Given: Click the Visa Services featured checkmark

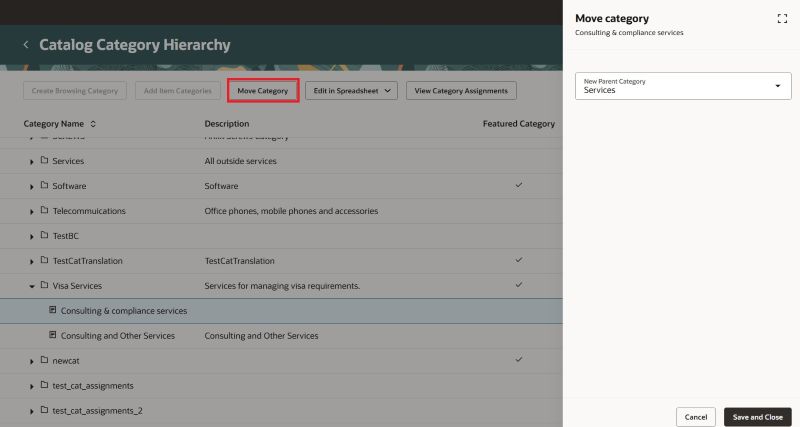Looking at the screenshot, I should click(519, 285).
